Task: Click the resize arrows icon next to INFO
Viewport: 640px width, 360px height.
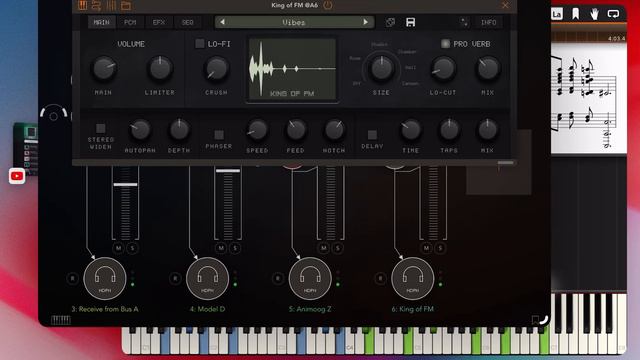Action: (464, 22)
